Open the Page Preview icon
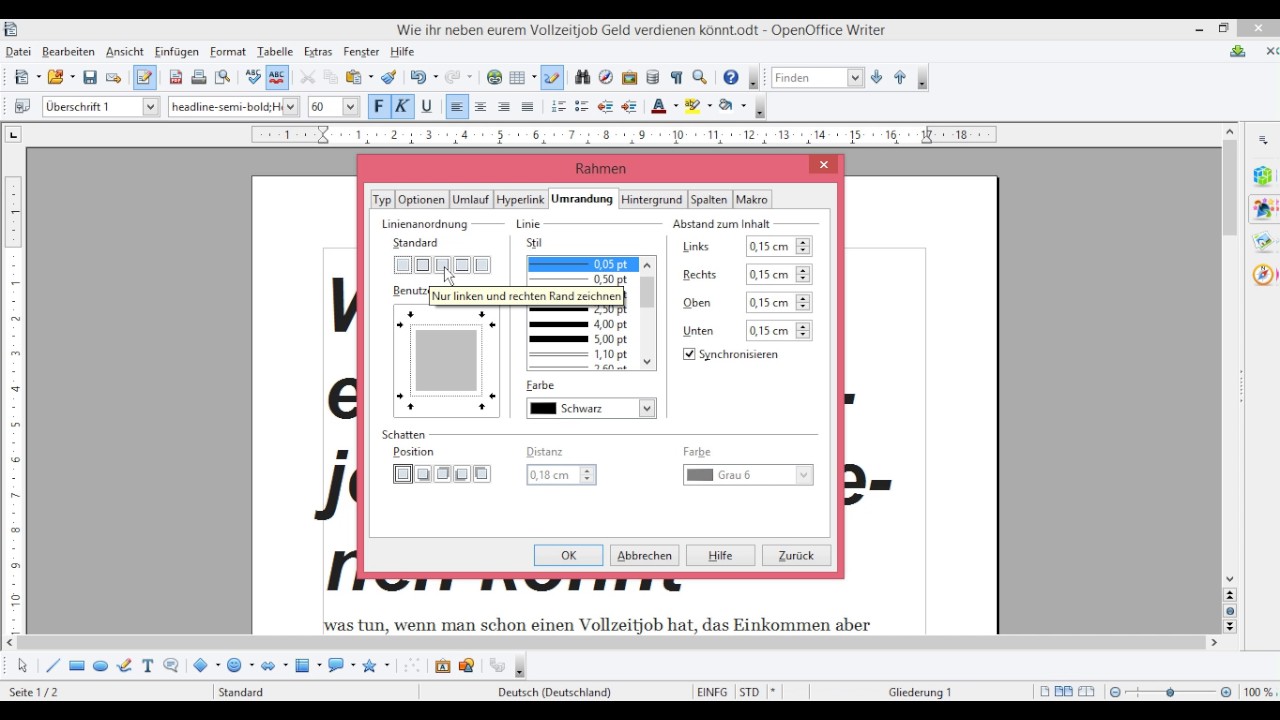This screenshot has width=1280, height=720. [222, 77]
